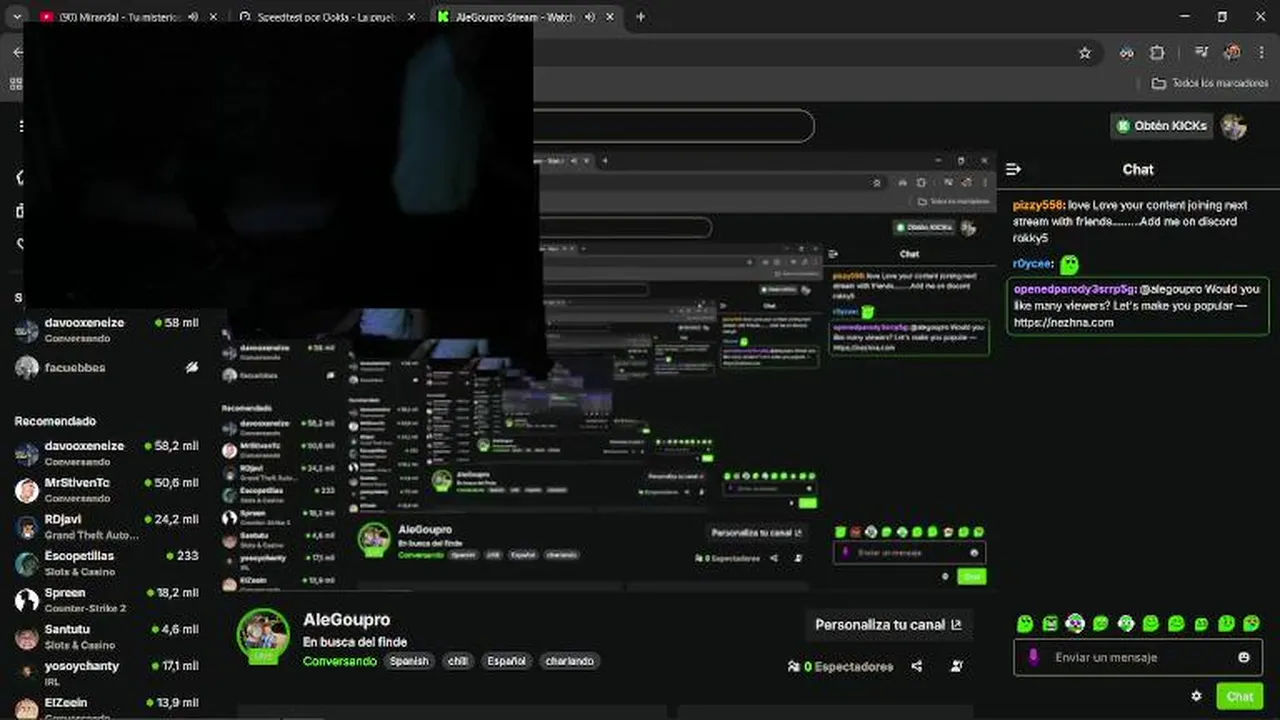Select the second emote, the square-faced one
Screen dimensions: 1280x720
(x=1050, y=623)
